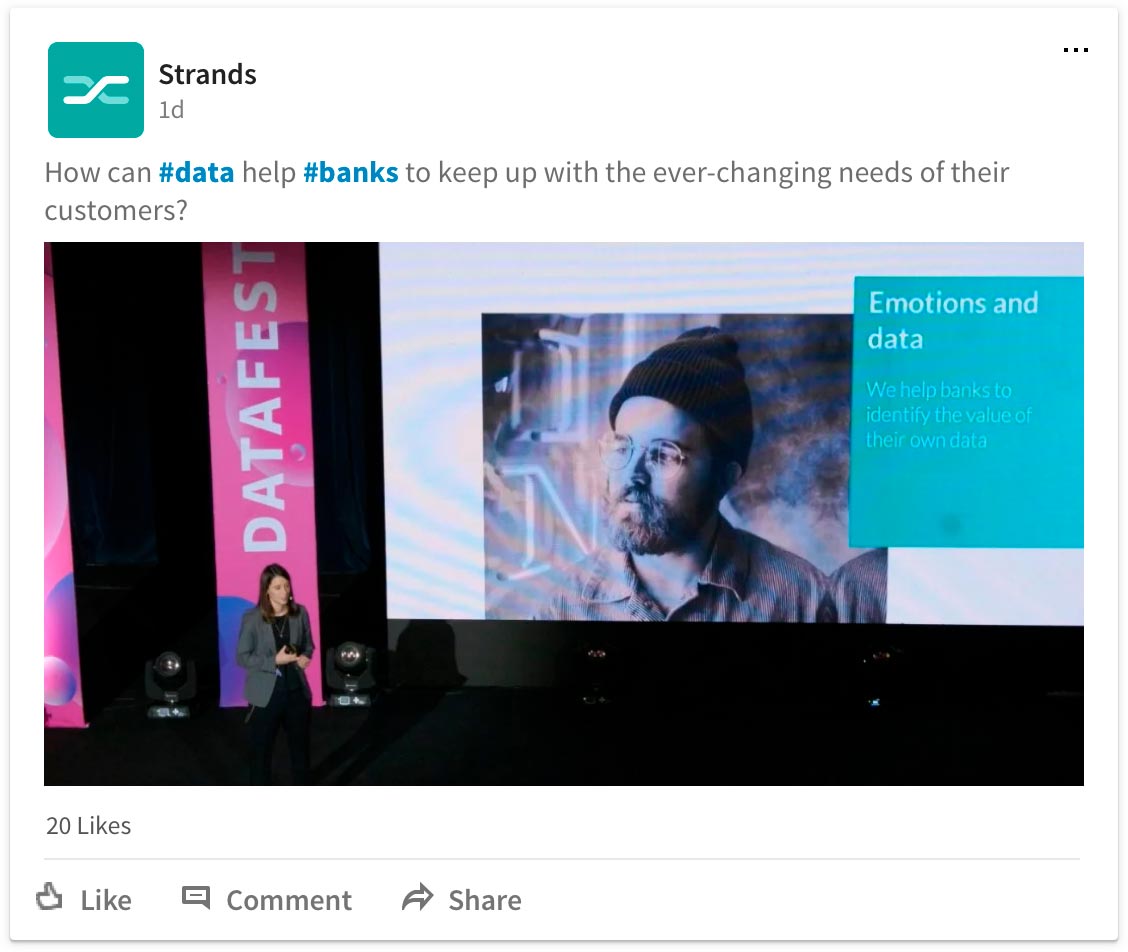Click the Strands teal logo avatar

(x=96, y=90)
